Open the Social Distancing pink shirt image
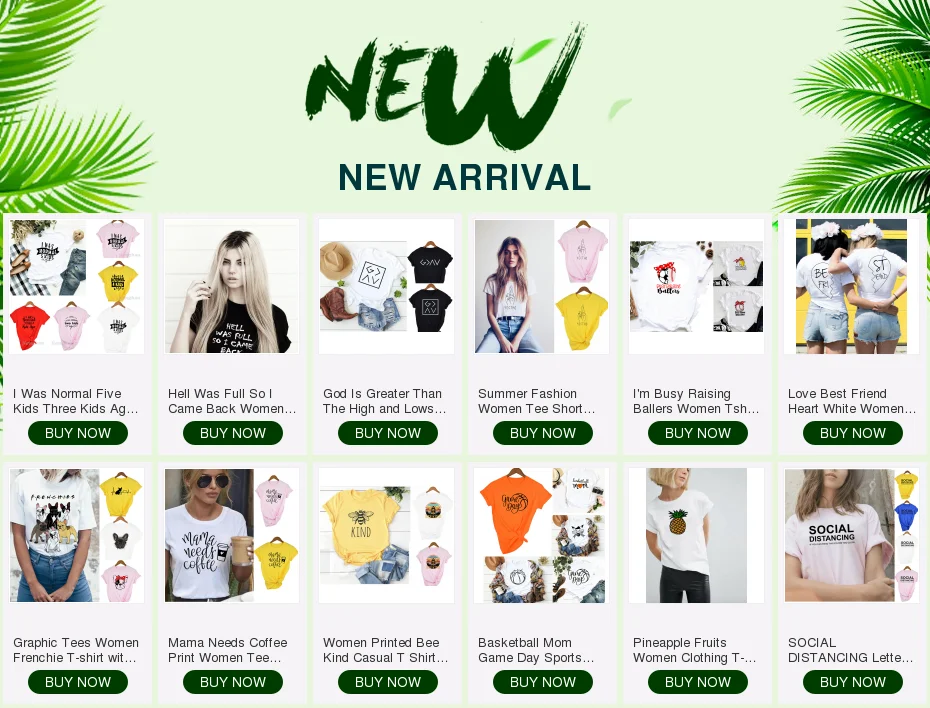 [852, 535]
